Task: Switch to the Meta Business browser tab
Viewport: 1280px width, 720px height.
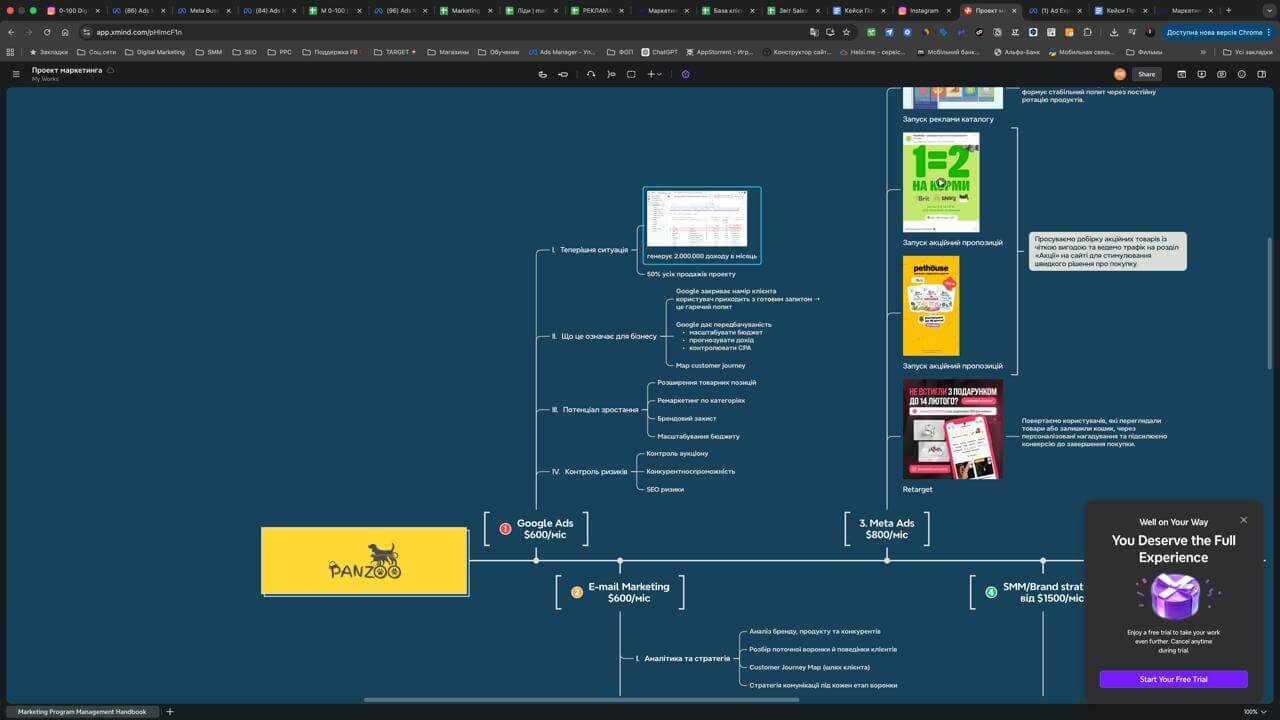Action: pos(204,10)
